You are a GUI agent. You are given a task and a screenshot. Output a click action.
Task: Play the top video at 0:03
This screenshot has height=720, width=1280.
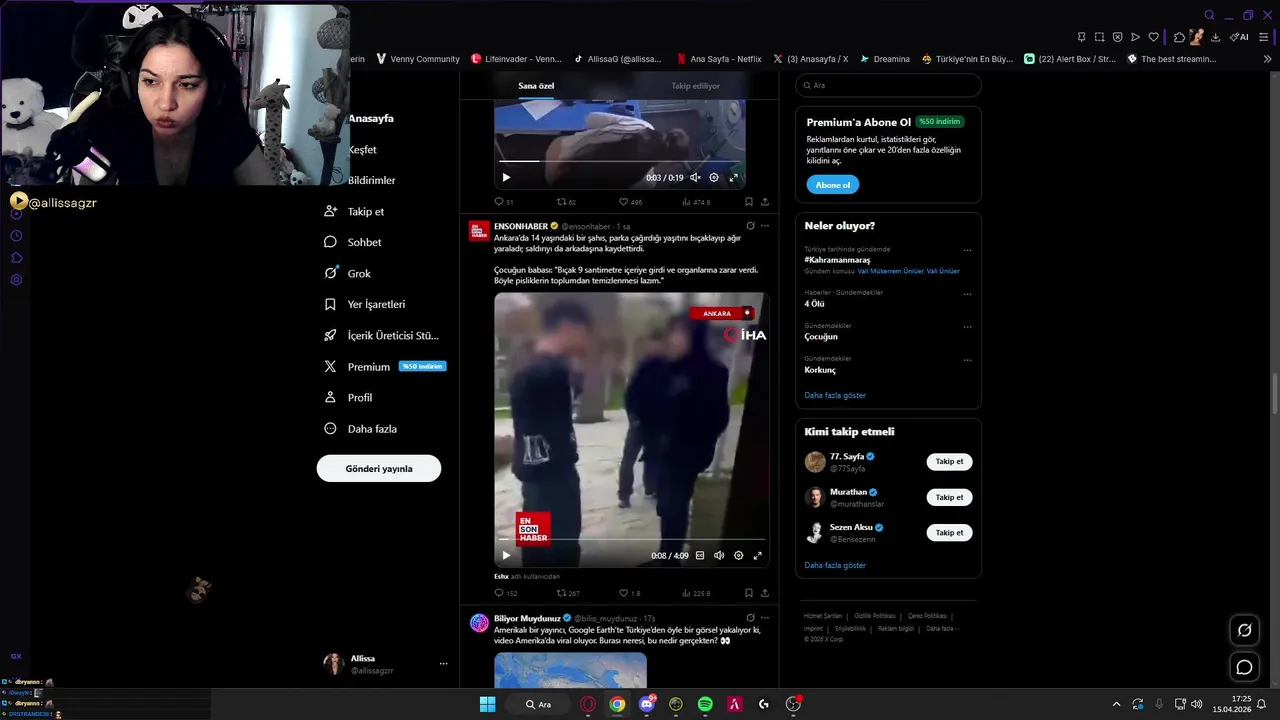[x=506, y=177]
